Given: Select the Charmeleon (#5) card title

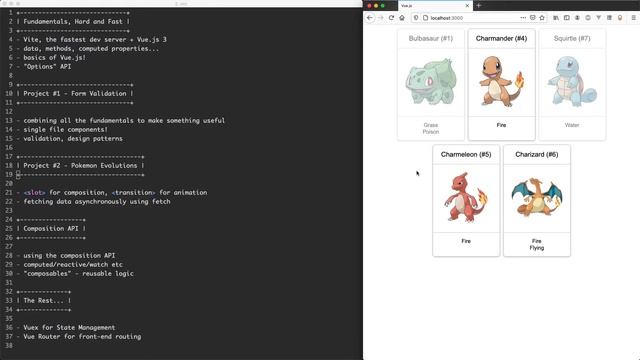Looking at the screenshot, I should coord(466,154).
